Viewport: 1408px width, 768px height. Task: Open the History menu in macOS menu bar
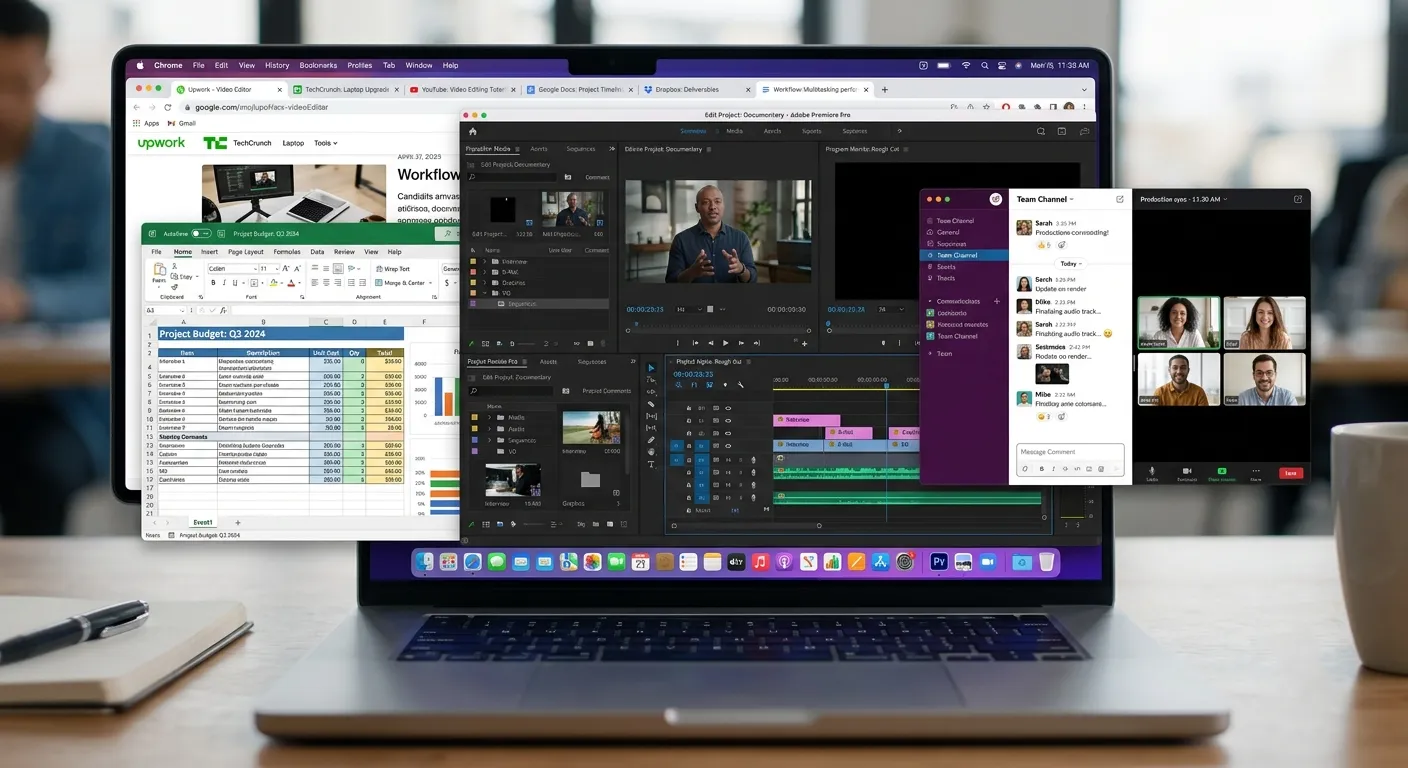pos(277,66)
